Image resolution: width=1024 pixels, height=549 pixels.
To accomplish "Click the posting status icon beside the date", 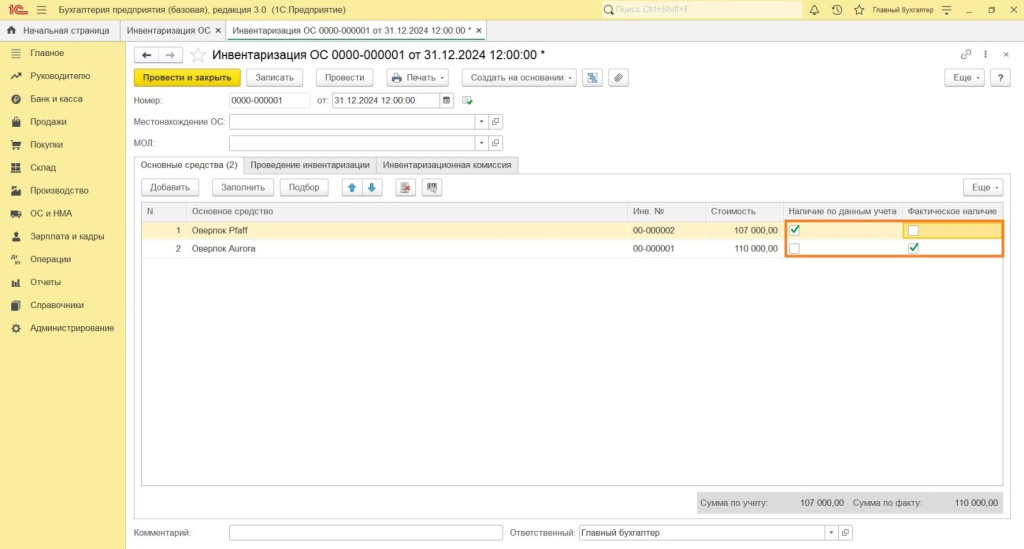I will [x=467, y=101].
